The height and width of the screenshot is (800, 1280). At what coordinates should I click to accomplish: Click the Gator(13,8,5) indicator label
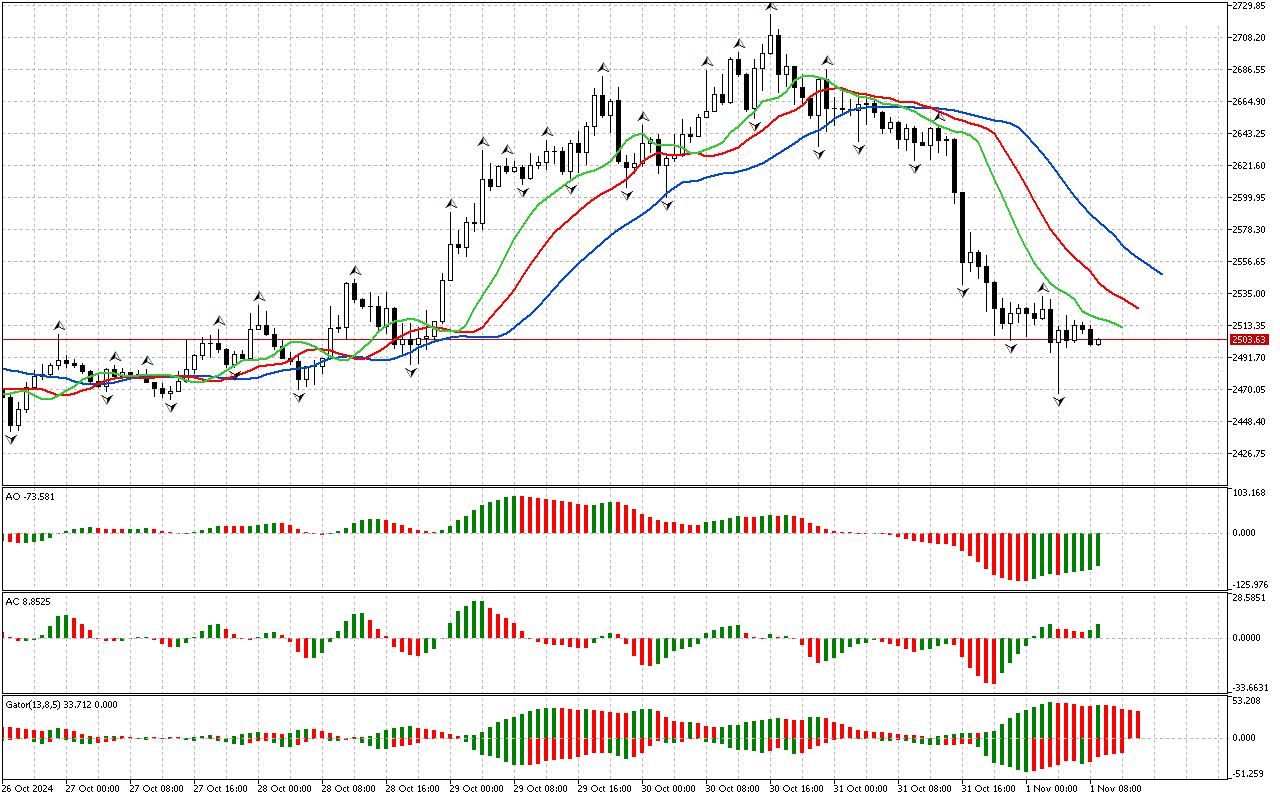tap(61, 704)
